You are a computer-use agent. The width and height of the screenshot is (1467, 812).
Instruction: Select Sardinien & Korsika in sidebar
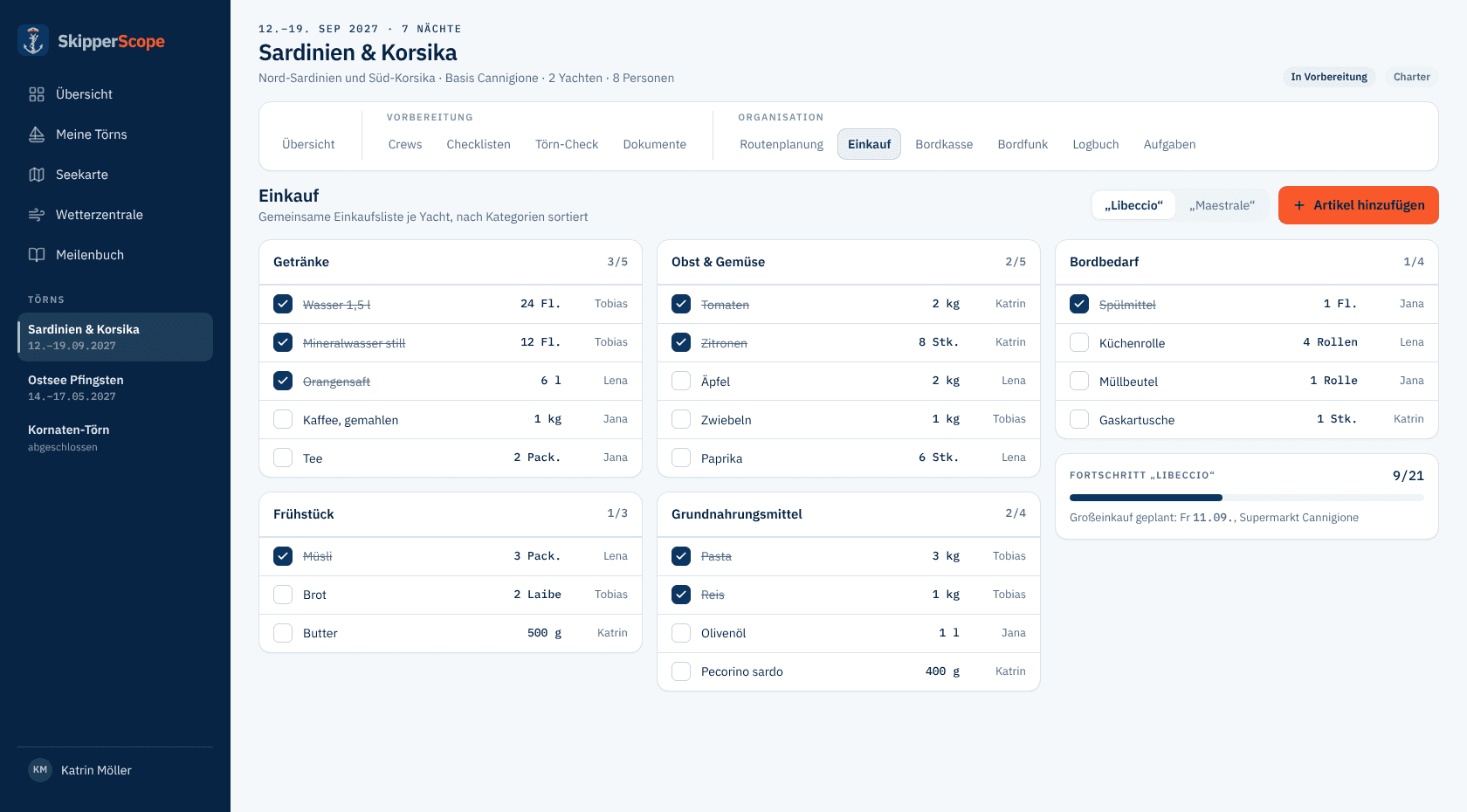tap(115, 337)
